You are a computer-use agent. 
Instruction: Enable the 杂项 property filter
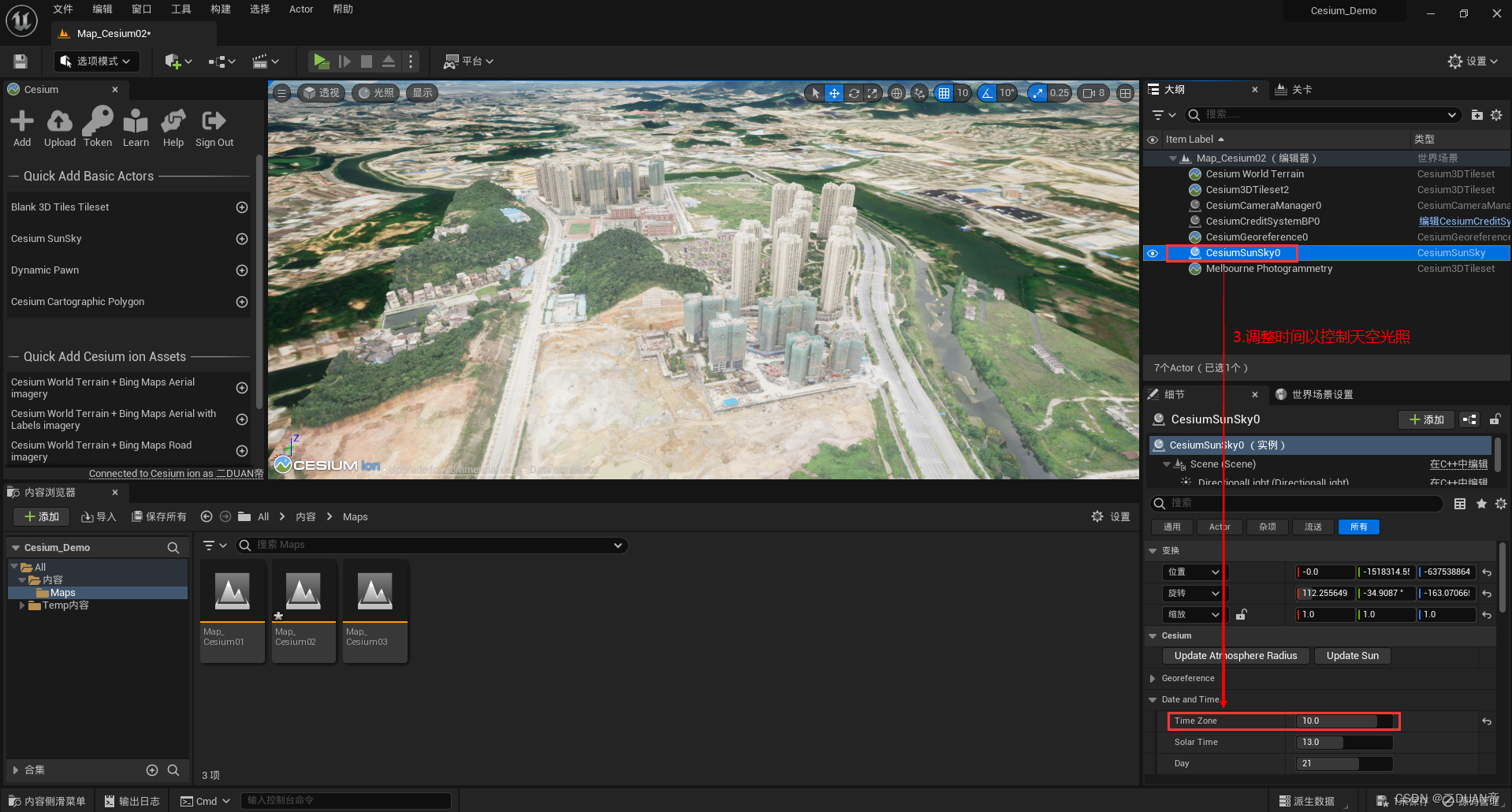click(x=1268, y=527)
